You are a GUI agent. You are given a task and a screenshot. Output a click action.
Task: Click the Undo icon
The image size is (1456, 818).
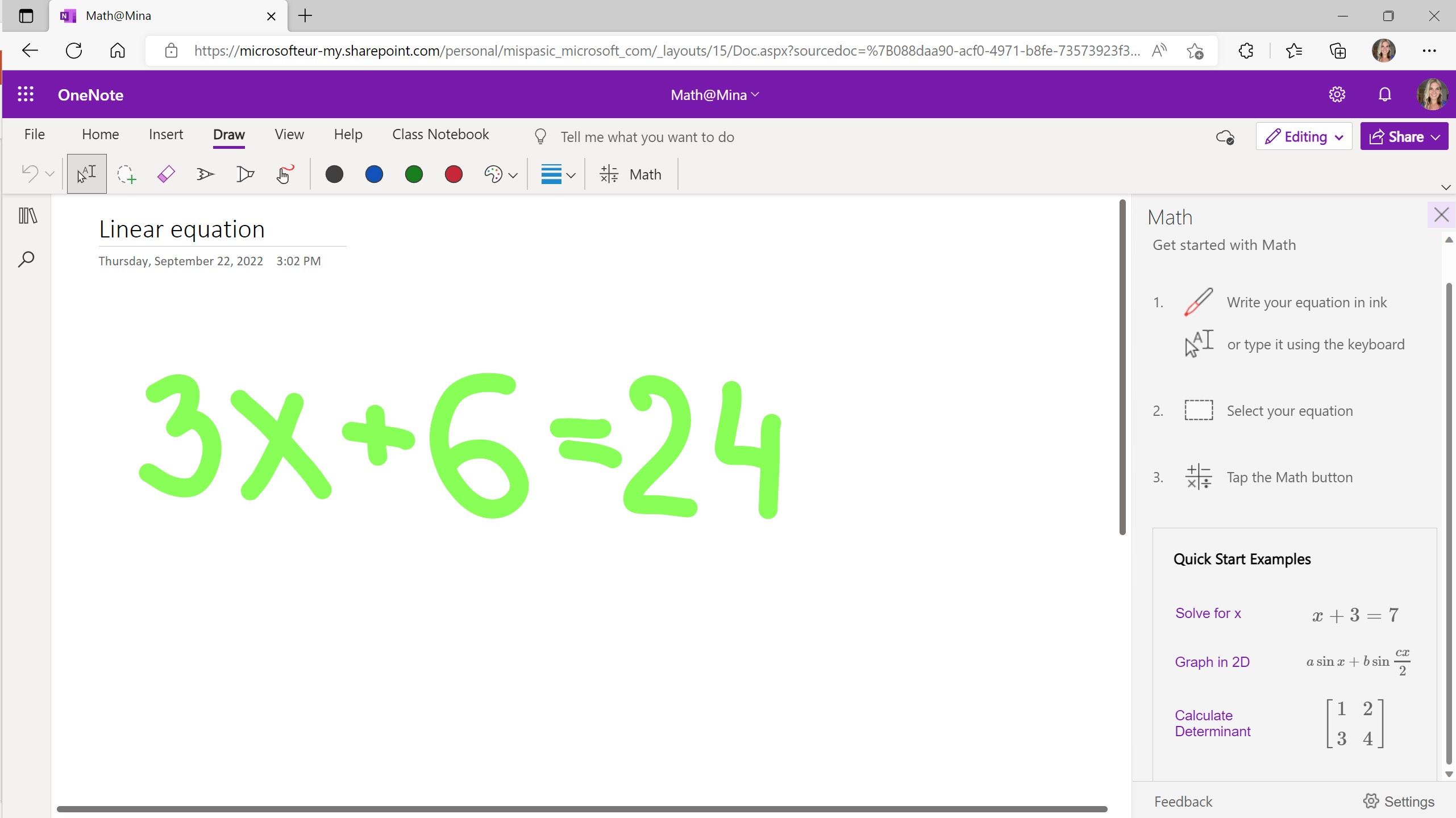(x=30, y=174)
